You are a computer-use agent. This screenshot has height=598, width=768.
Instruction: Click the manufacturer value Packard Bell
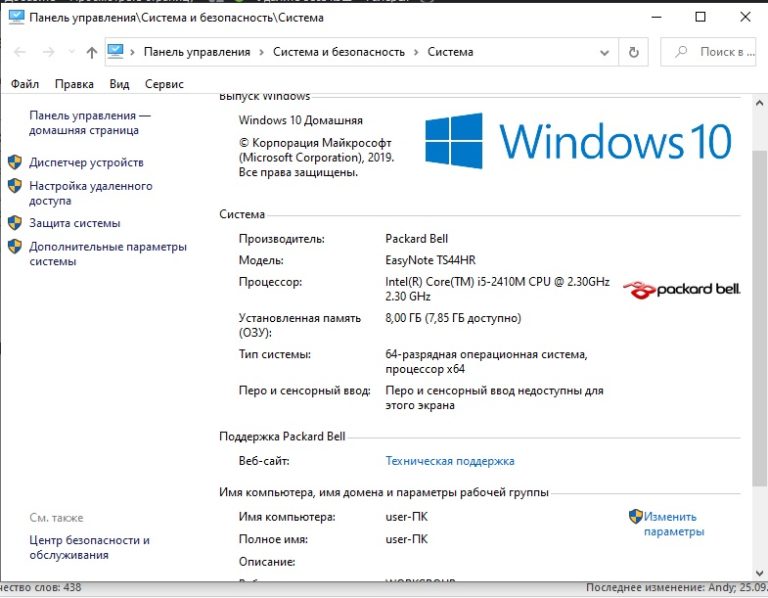416,239
